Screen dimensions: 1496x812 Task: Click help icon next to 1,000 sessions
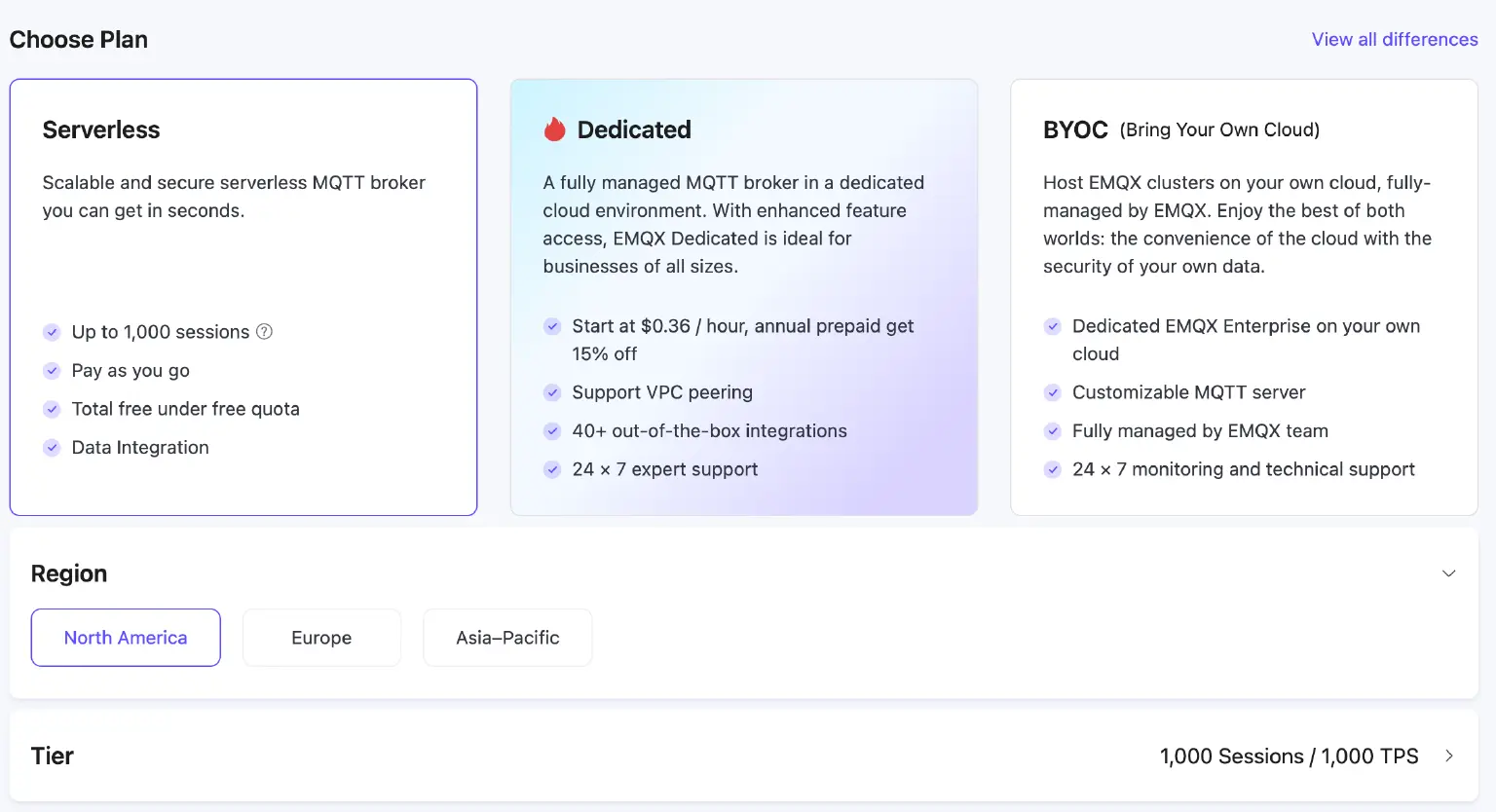pos(264,332)
